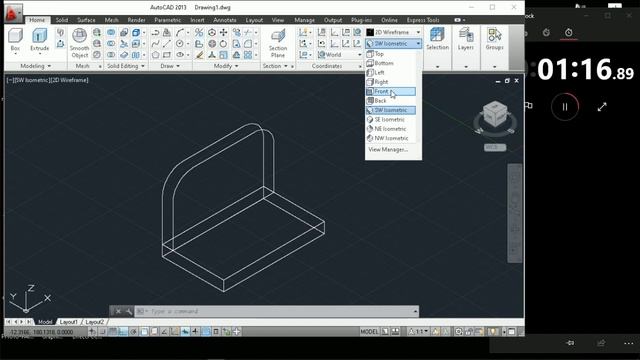This screenshot has width=640, height=360.
Task: Select the Spline draw tool
Action: click(156, 44)
